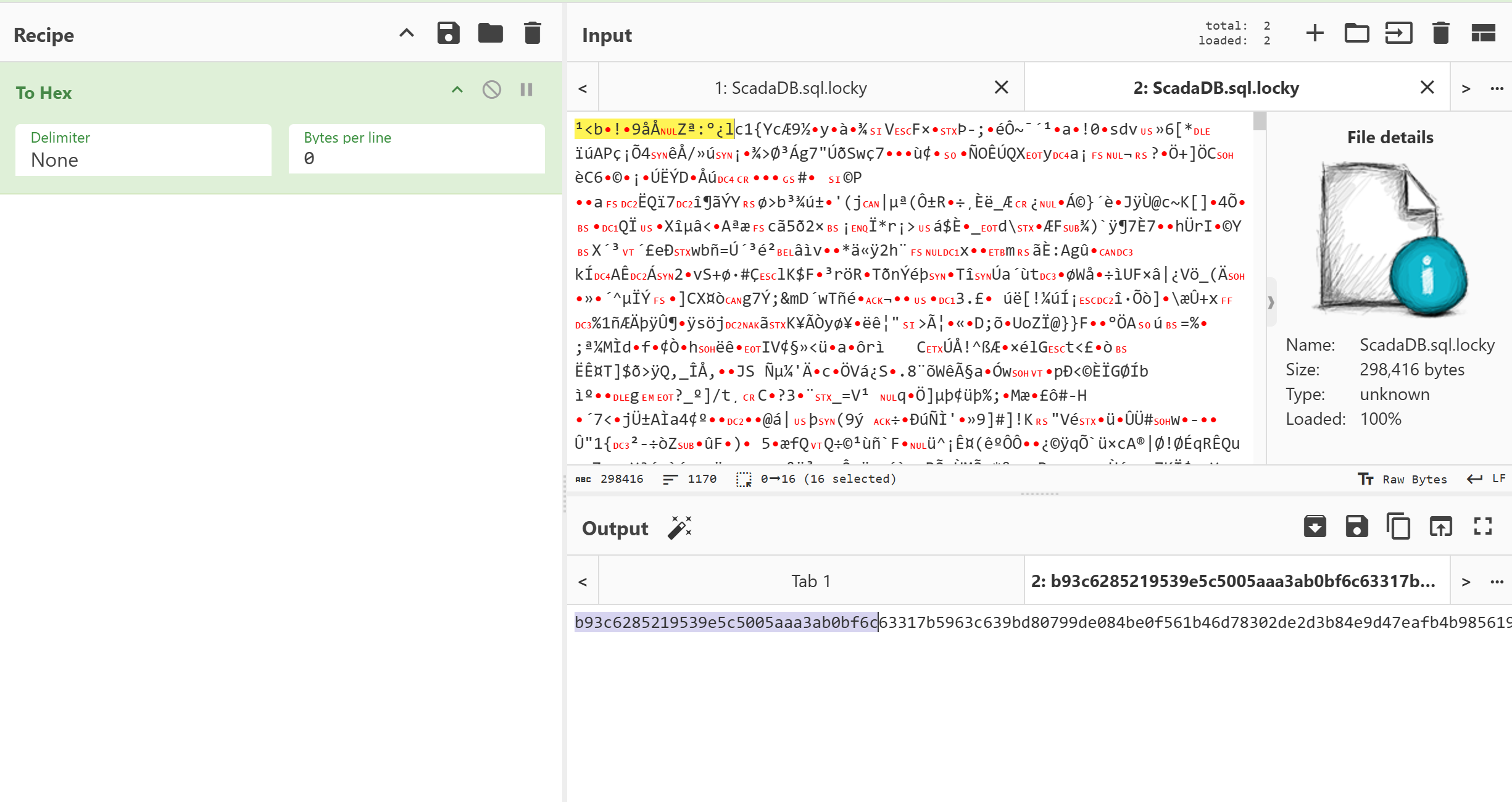
Task: Click the highlighted input bytes
Action: pos(654,129)
